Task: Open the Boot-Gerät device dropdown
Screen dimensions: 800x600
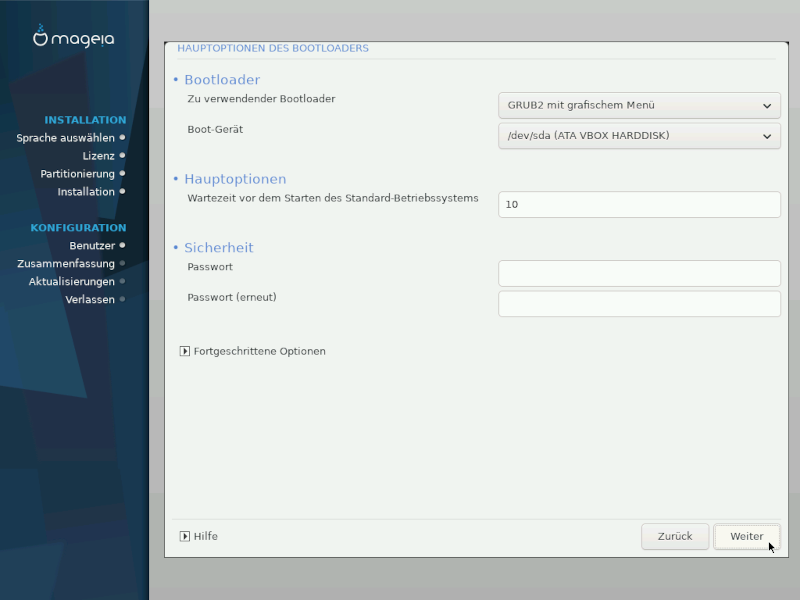Action: 639,135
